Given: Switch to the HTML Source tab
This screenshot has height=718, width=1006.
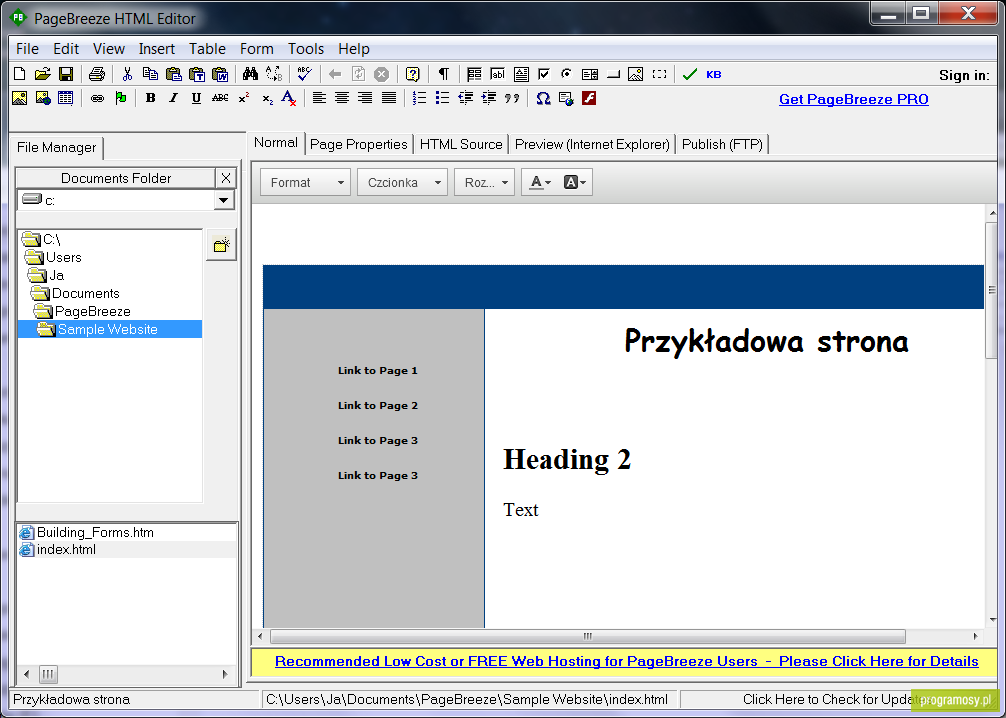Looking at the screenshot, I should (x=461, y=144).
